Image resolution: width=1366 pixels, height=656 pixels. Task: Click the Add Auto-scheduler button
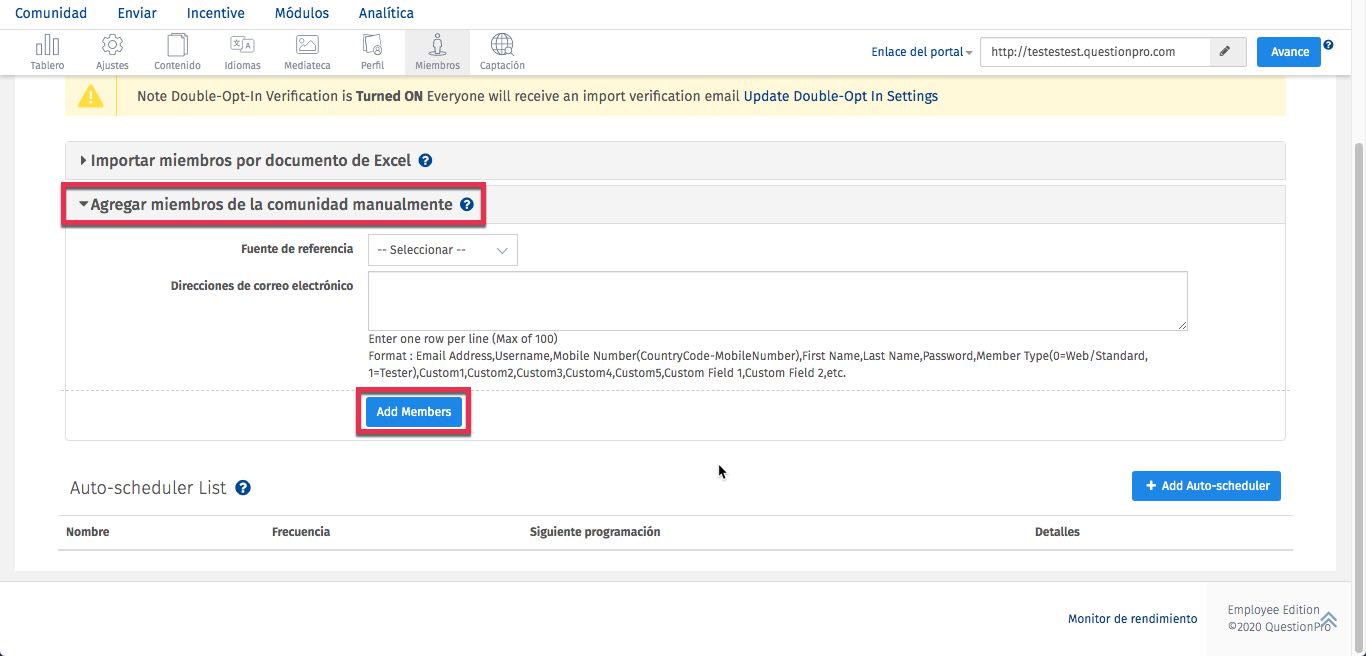1206,486
